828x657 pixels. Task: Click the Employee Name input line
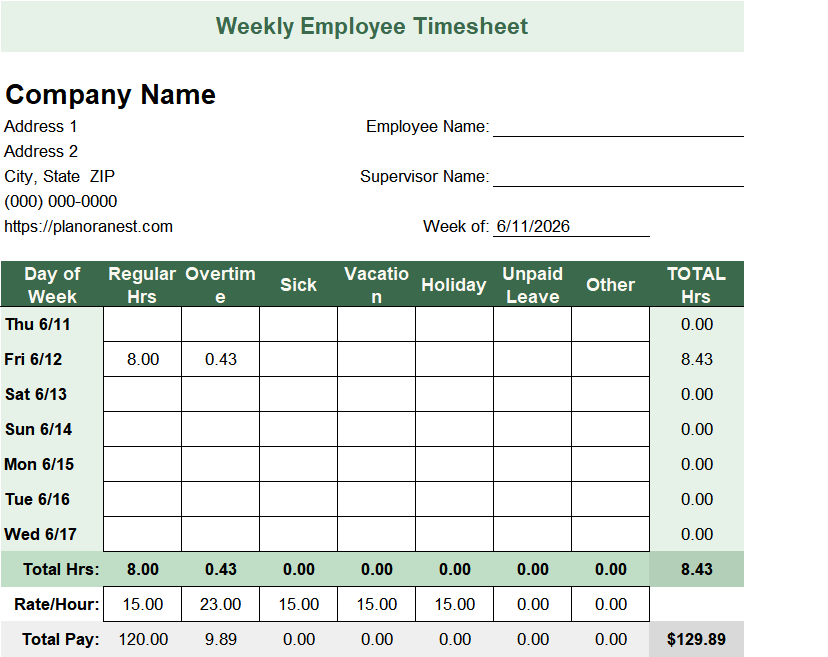[618, 127]
